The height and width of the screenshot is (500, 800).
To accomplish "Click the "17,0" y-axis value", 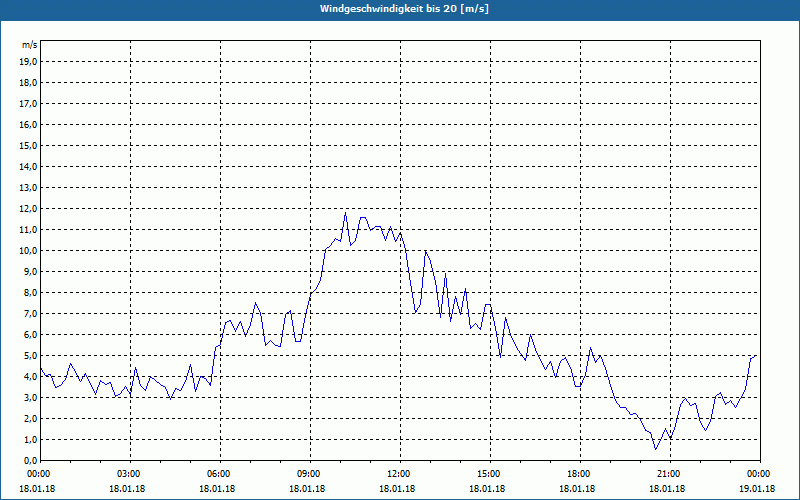I will pyautogui.click(x=29, y=104).
